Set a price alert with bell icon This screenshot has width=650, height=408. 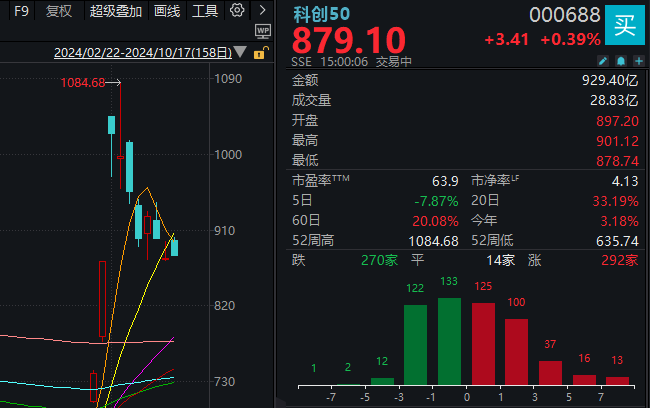[x=621, y=61]
